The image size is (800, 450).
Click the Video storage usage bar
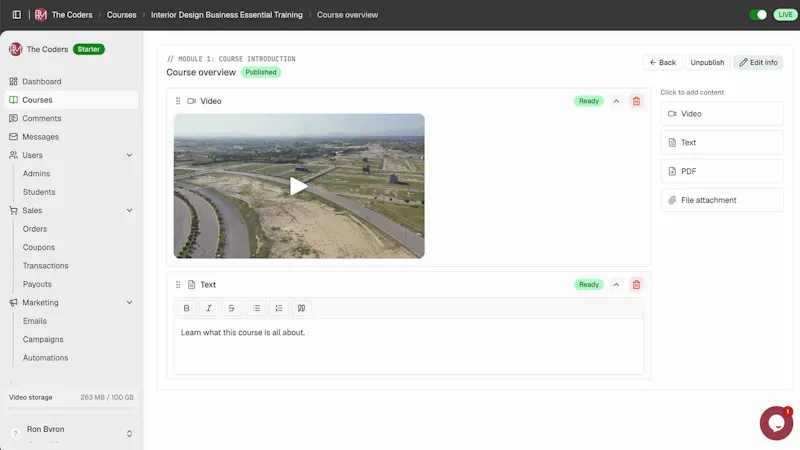click(x=71, y=408)
